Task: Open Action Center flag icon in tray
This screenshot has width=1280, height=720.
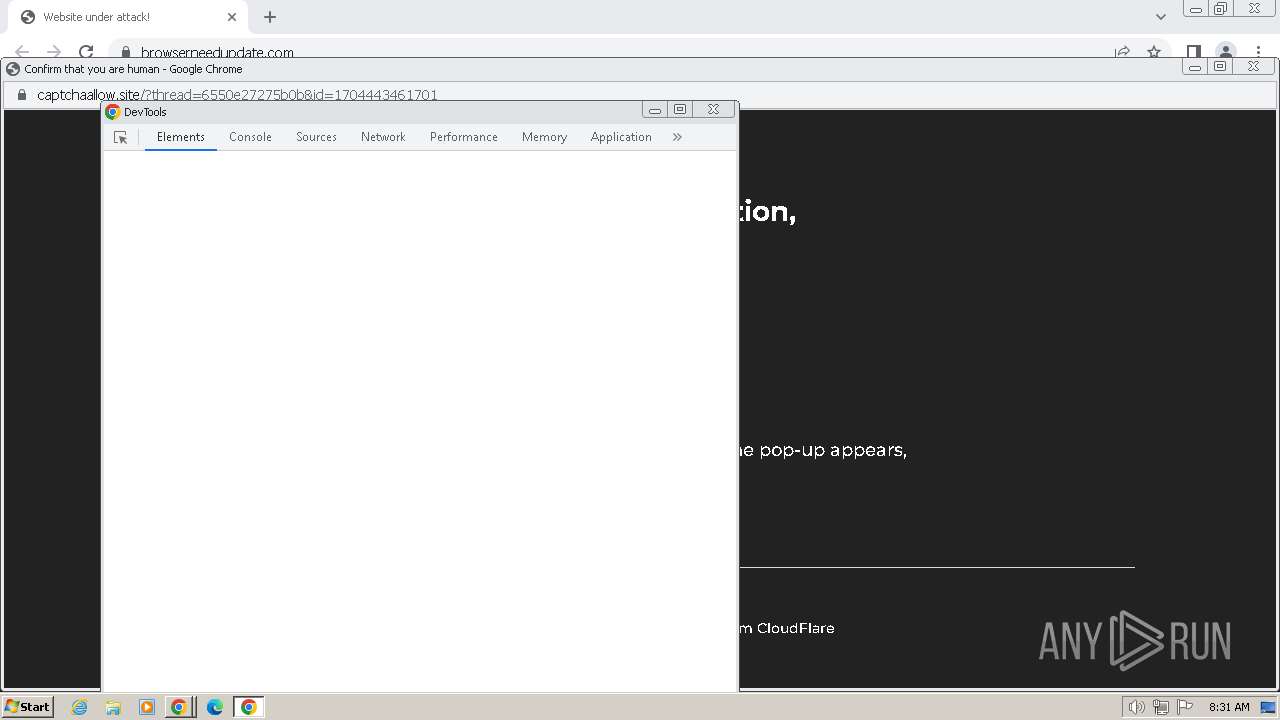Action: tap(1185, 707)
